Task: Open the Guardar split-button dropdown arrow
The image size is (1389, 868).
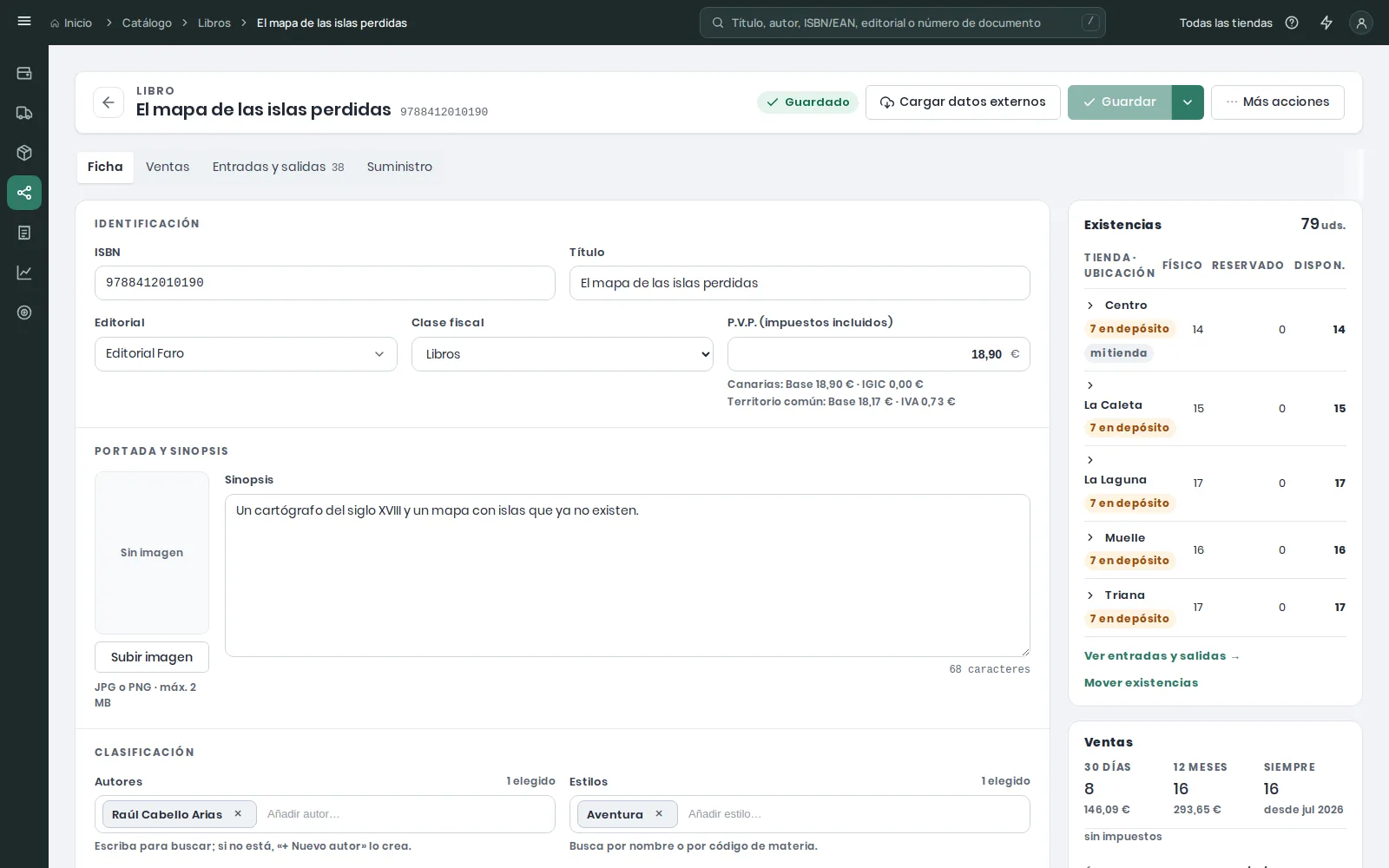Action: (x=1188, y=102)
